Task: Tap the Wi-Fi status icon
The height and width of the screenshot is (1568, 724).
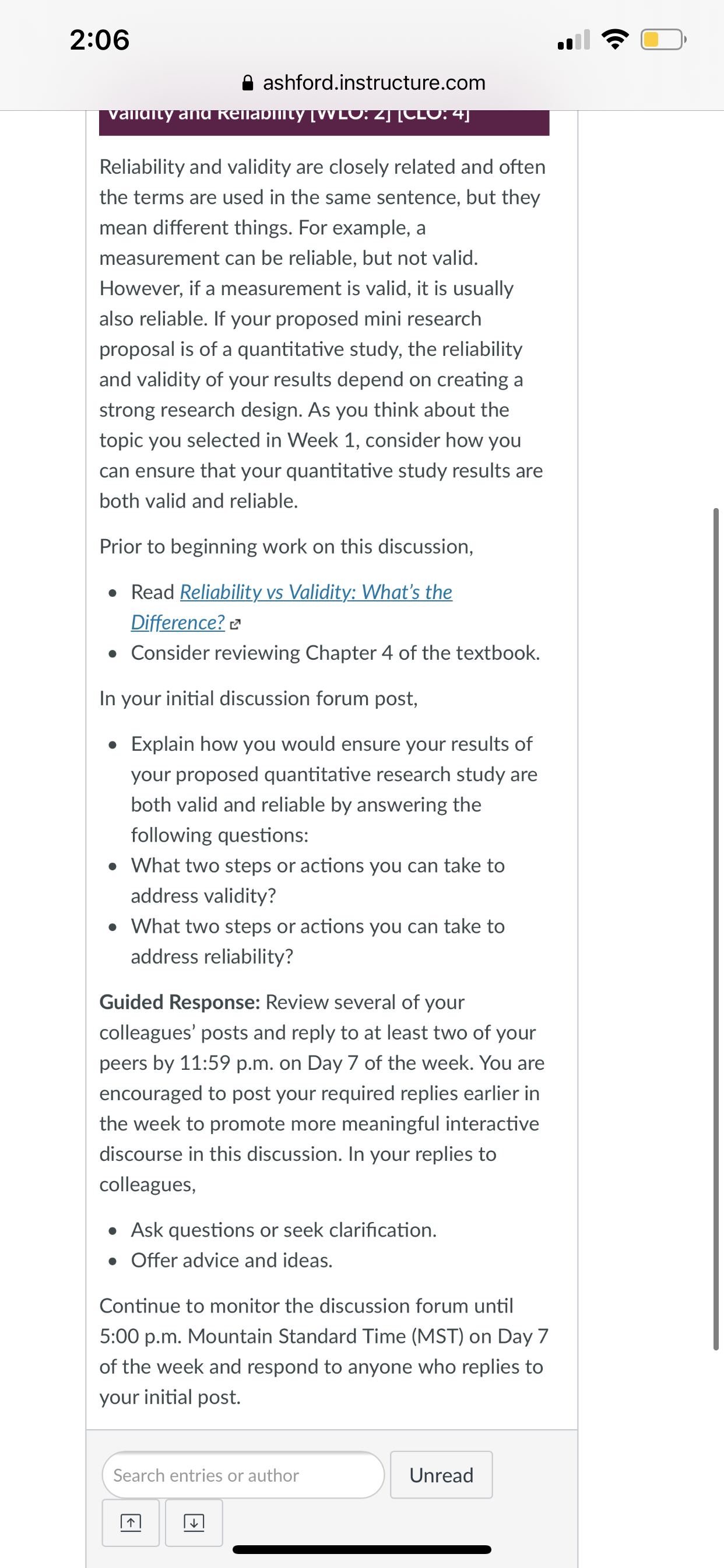Action: click(614, 40)
